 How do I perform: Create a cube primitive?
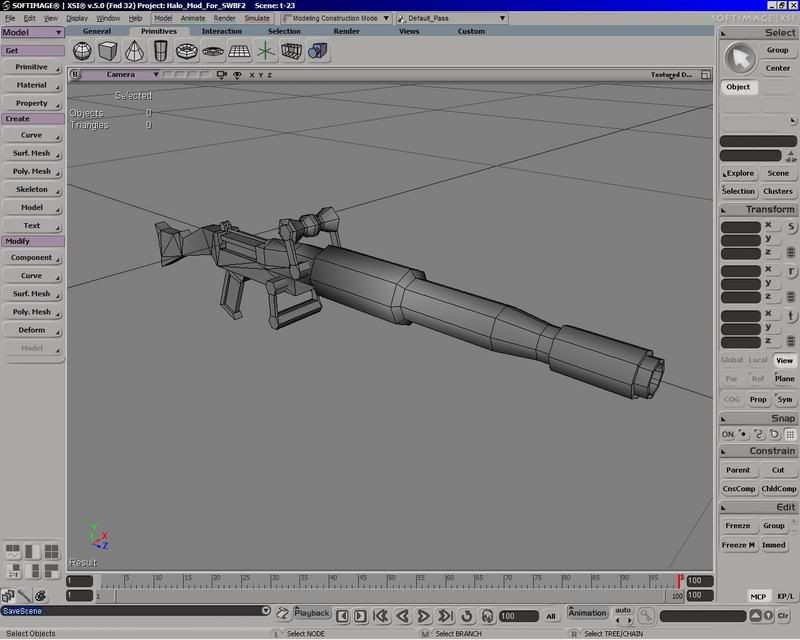(108, 51)
